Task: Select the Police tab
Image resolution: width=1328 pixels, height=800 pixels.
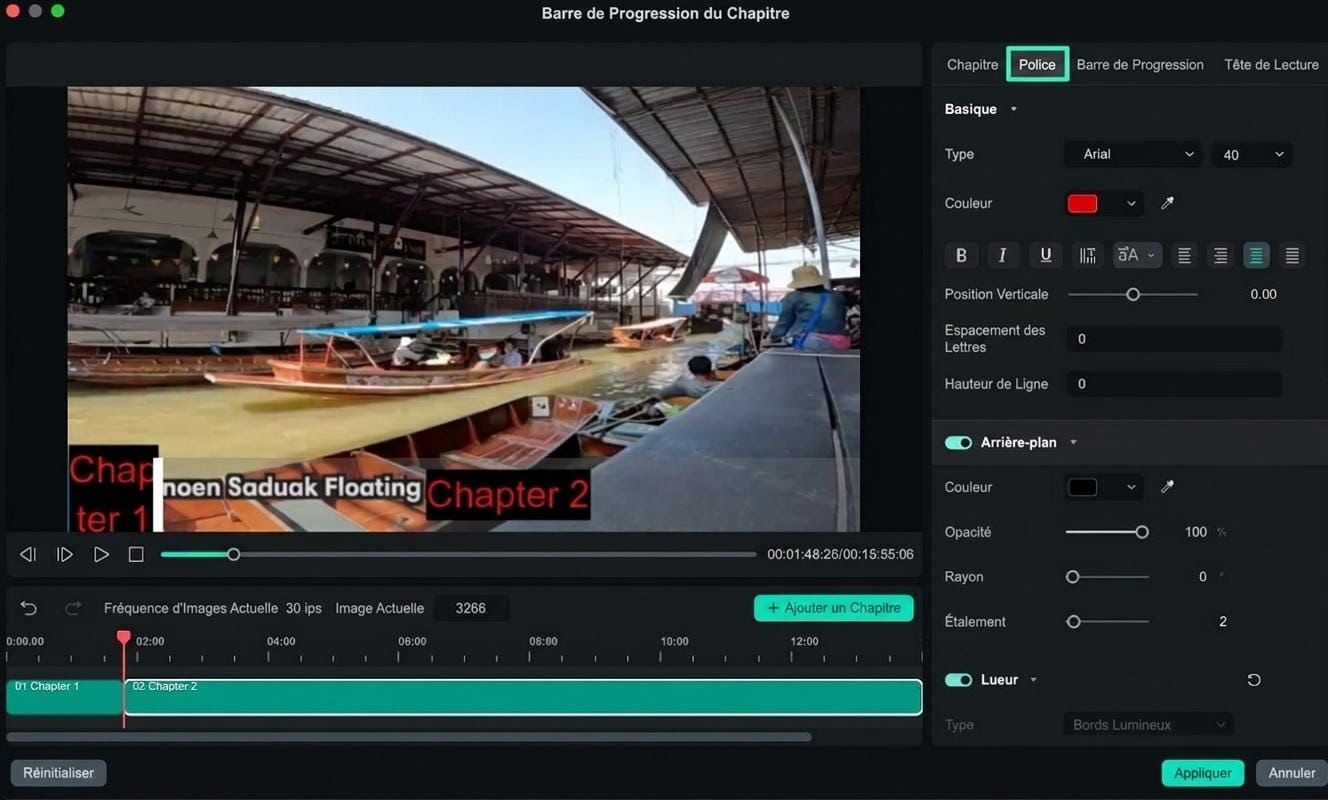Action: pyautogui.click(x=1037, y=64)
